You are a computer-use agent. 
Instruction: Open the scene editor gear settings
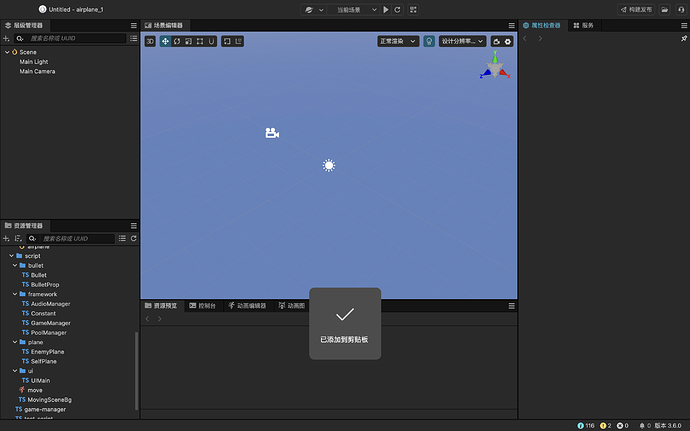(x=508, y=41)
